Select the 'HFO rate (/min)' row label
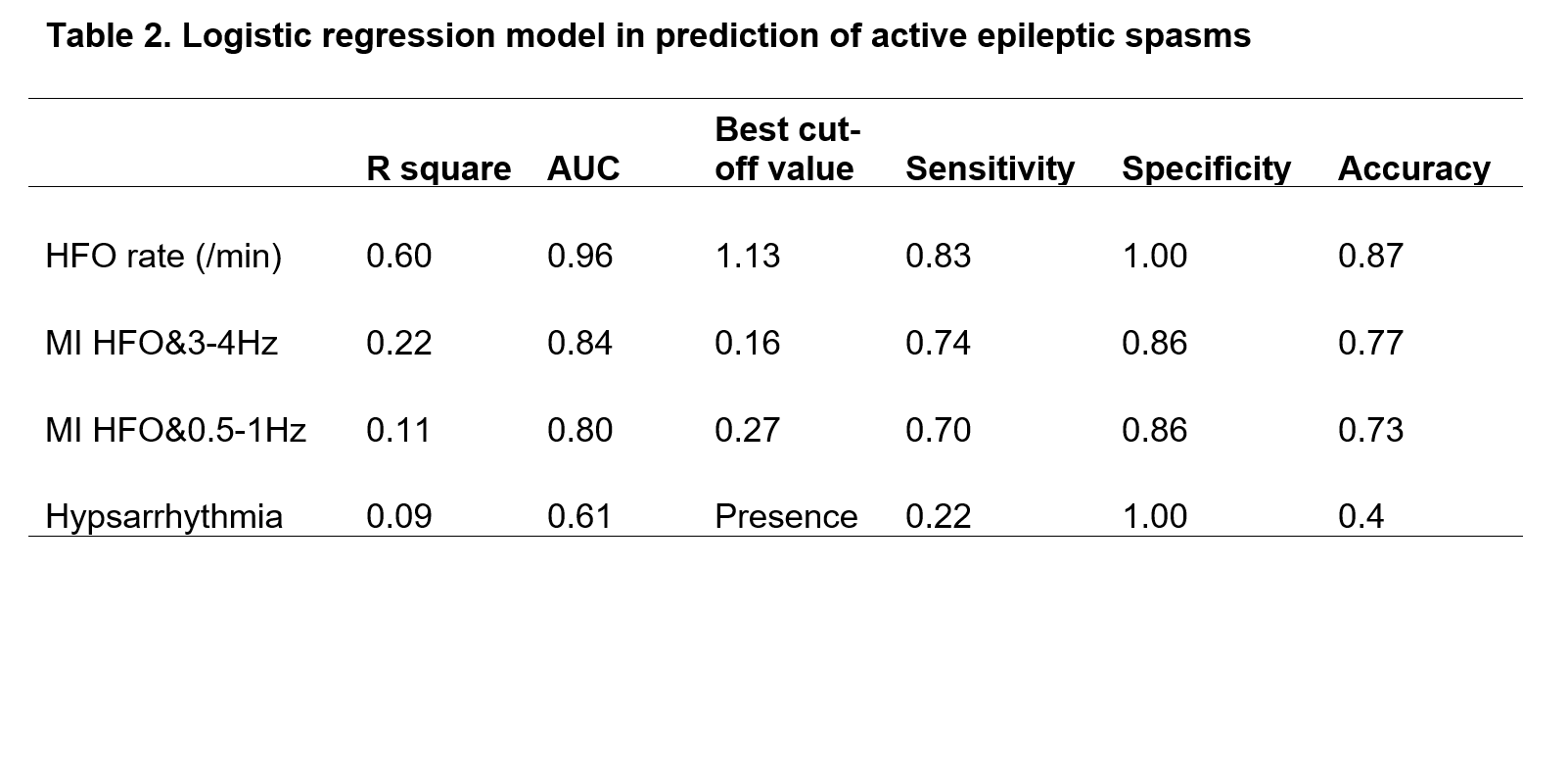This screenshot has width=1568, height=758. click(x=163, y=256)
